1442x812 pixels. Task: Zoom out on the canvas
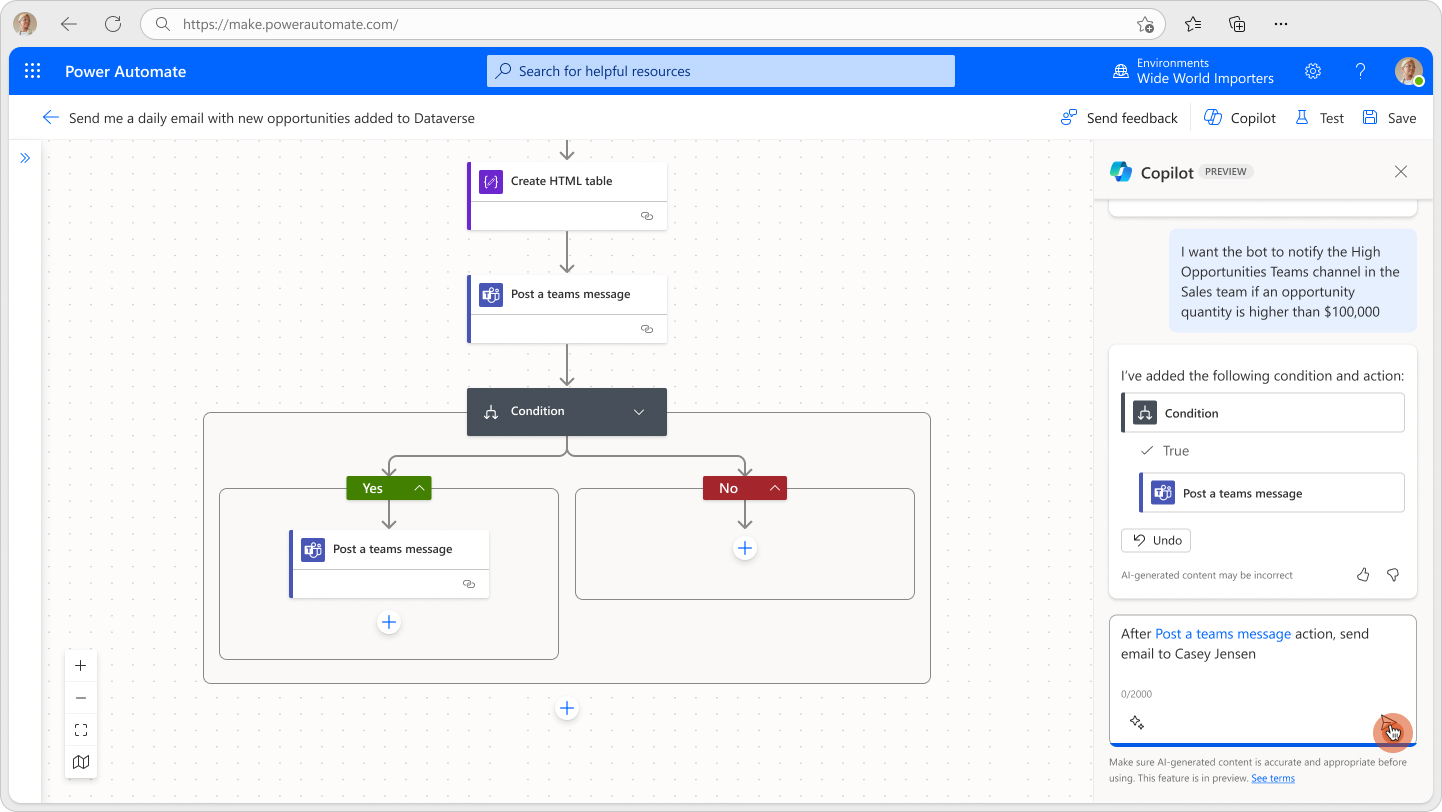81,698
